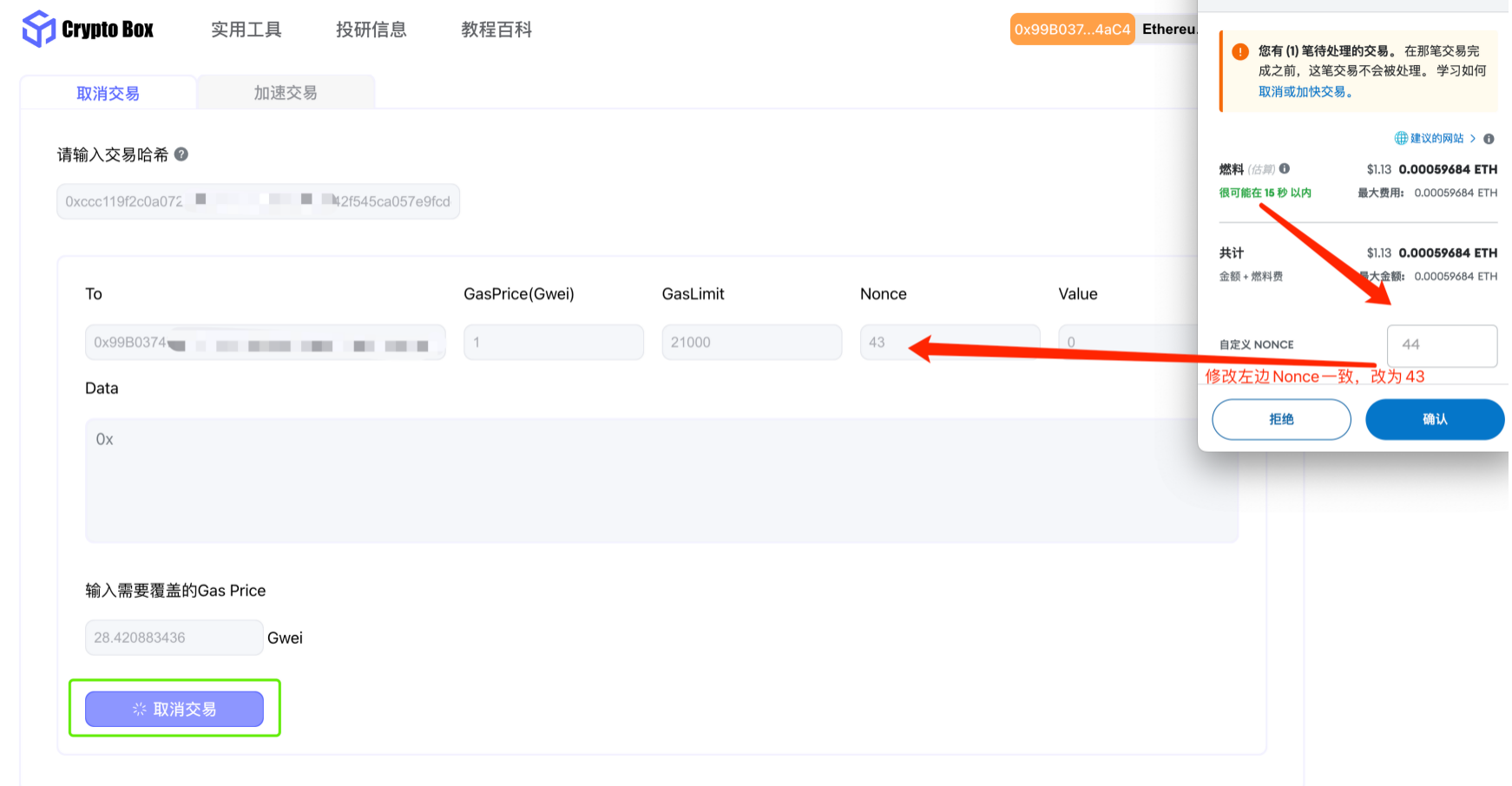Click the GasPrice(Gwei) field
The width and height of the screenshot is (1512, 786).
[554, 343]
